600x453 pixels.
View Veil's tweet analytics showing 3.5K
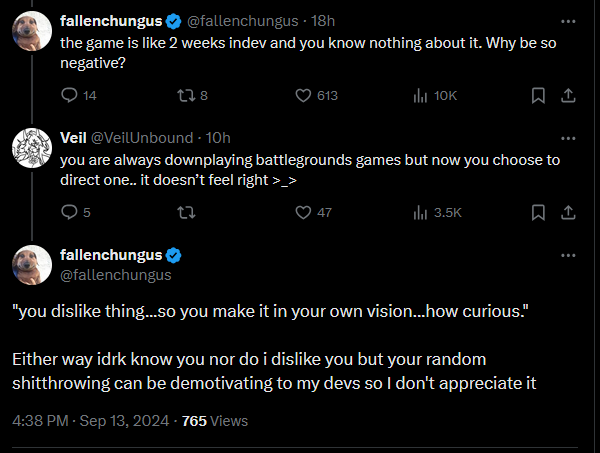[421, 212]
